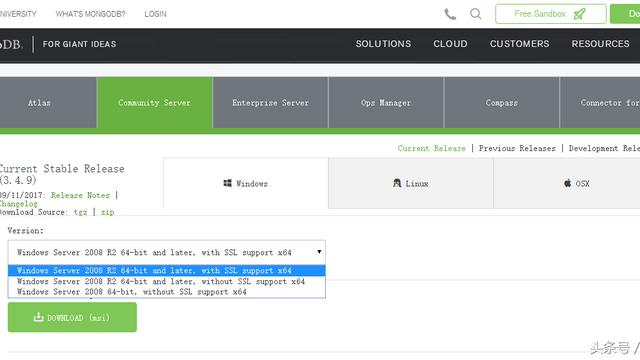This screenshot has height=360, width=640.
Task: Open CUSTOMERS menu
Action: 520,44
